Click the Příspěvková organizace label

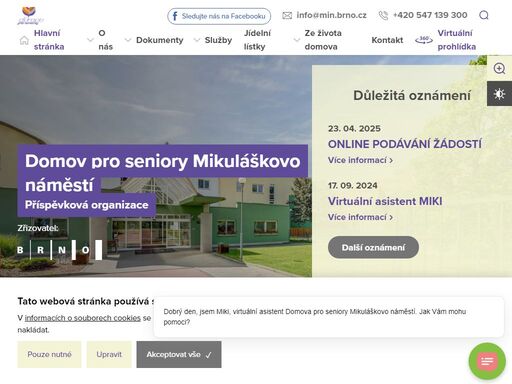[x=87, y=205]
